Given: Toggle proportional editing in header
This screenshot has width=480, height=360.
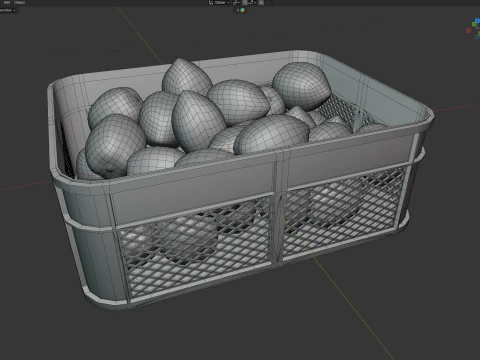Looking at the screenshot, I should click(261, 2).
